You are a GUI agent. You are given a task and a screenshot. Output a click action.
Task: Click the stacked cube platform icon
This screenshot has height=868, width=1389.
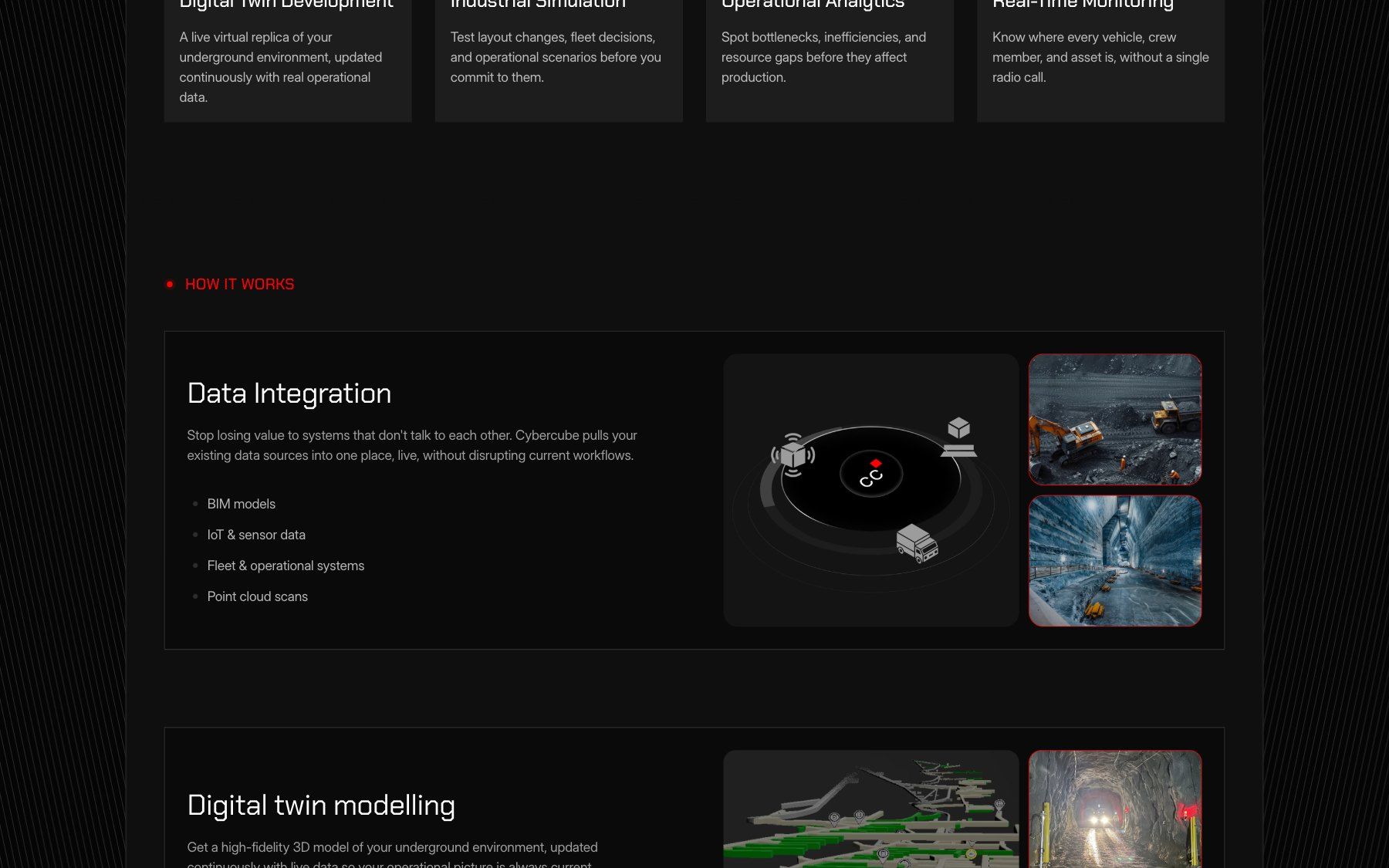click(958, 437)
